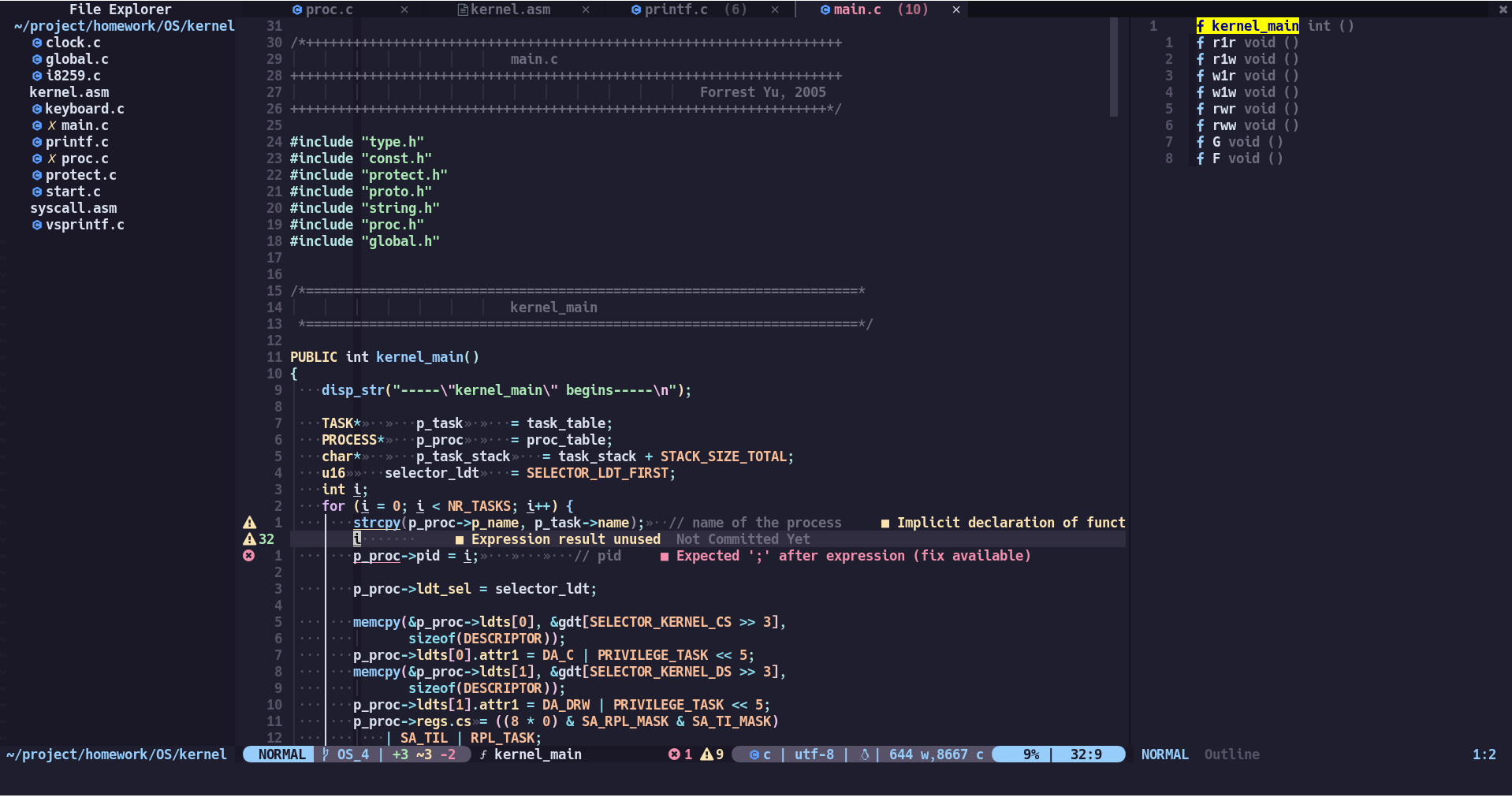Open syscall.asm in the File Explorer
1512x801 pixels.
click(x=73, y=208)
